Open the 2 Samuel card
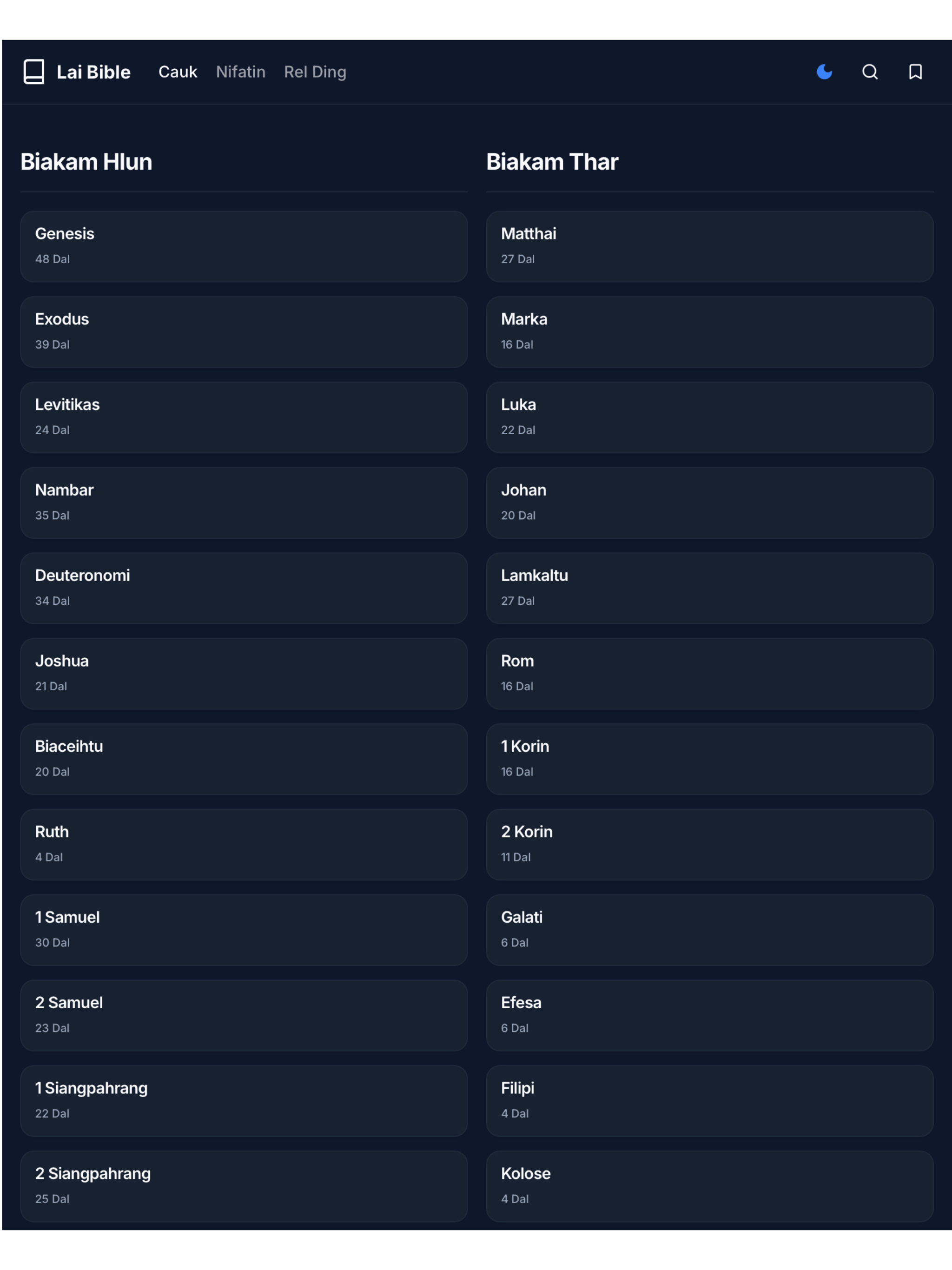 coord(244,1015)
